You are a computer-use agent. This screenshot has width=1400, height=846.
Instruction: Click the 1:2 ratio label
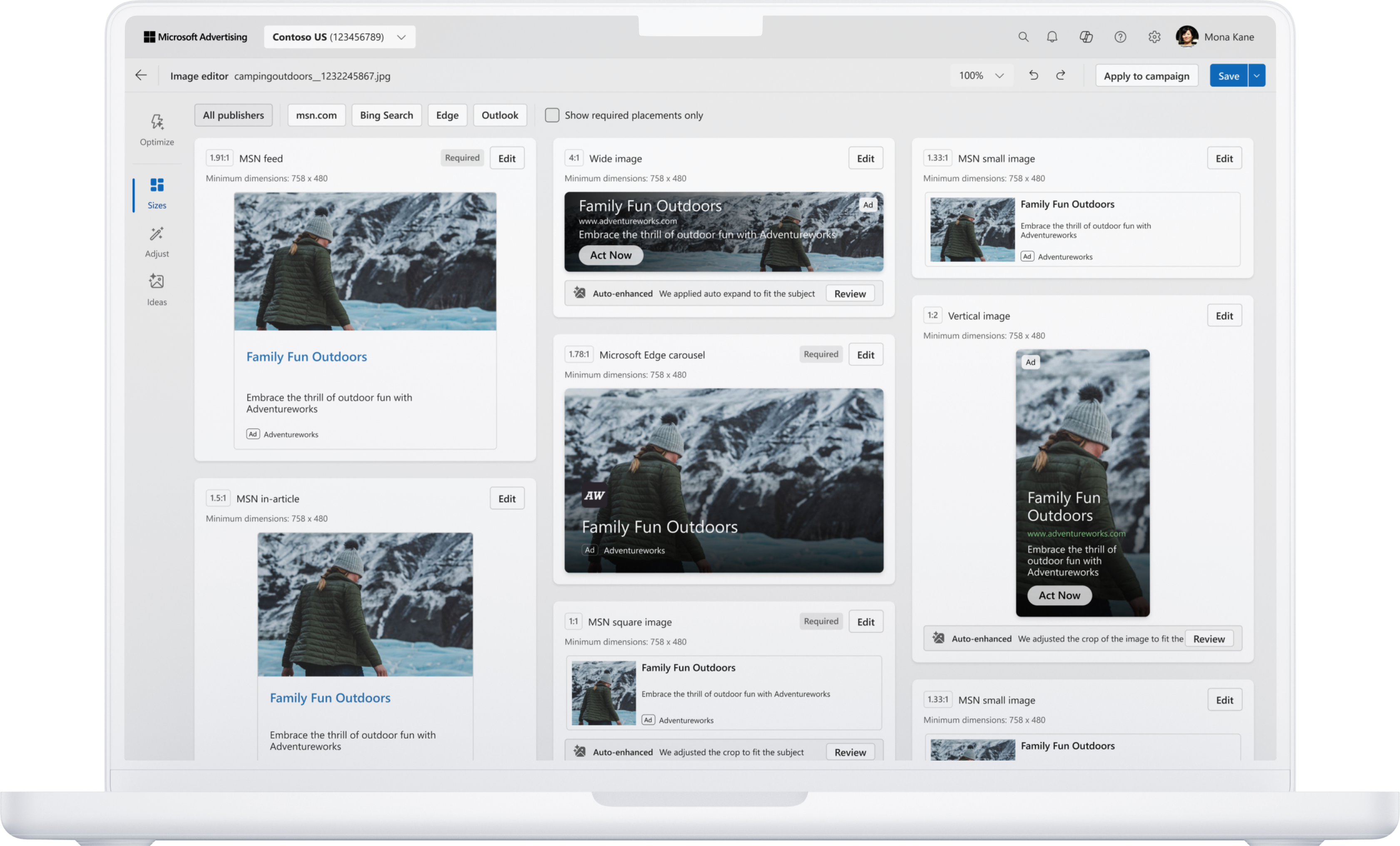pos(933,315)
